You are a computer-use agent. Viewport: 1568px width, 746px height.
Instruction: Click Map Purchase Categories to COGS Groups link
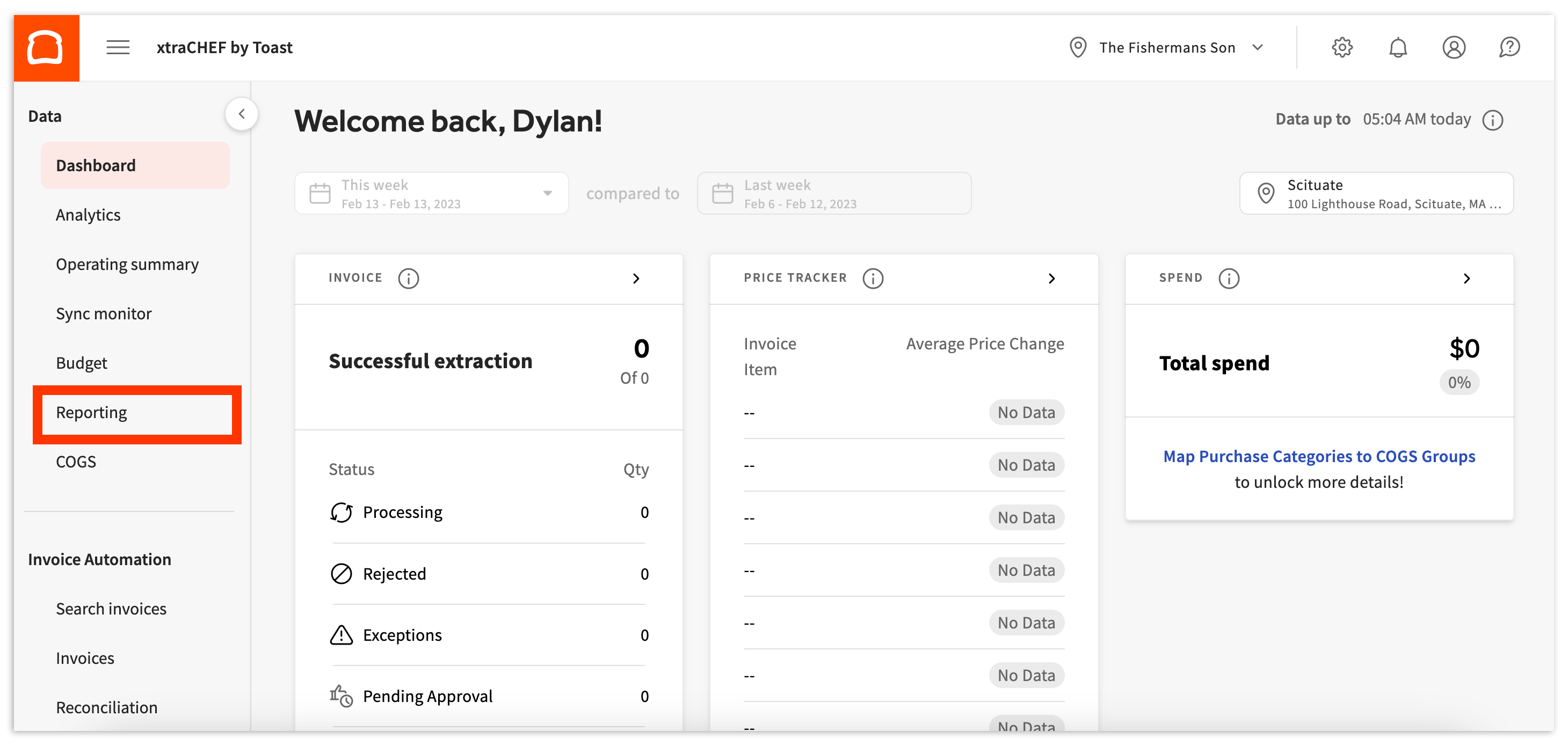click(1318, 456)
